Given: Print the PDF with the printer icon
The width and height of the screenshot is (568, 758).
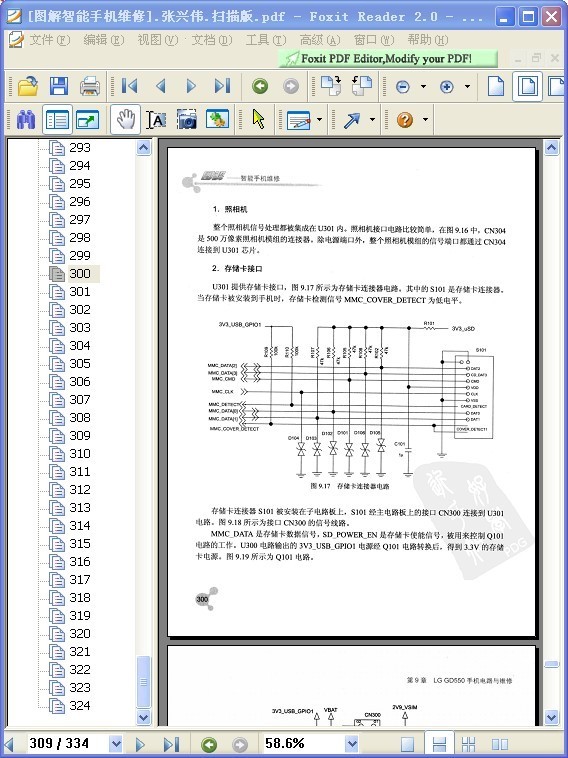Looking at the screenshot, I should [90, 87].
